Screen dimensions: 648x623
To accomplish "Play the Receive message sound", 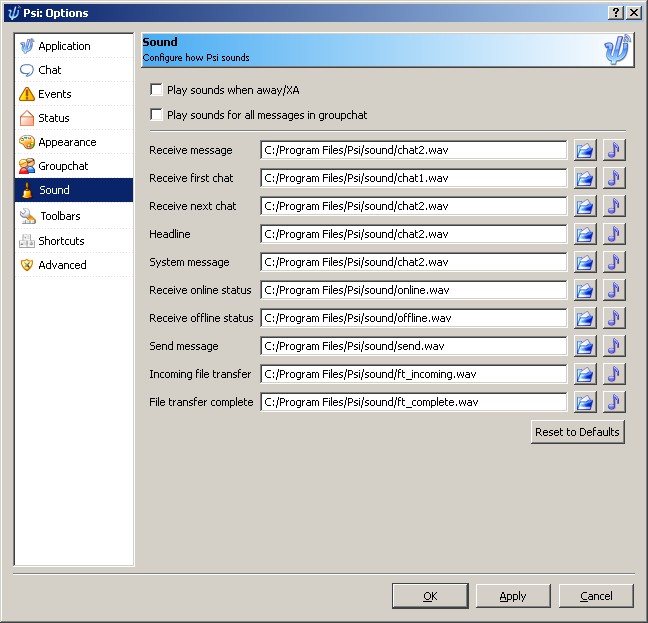I will (614, 150).
